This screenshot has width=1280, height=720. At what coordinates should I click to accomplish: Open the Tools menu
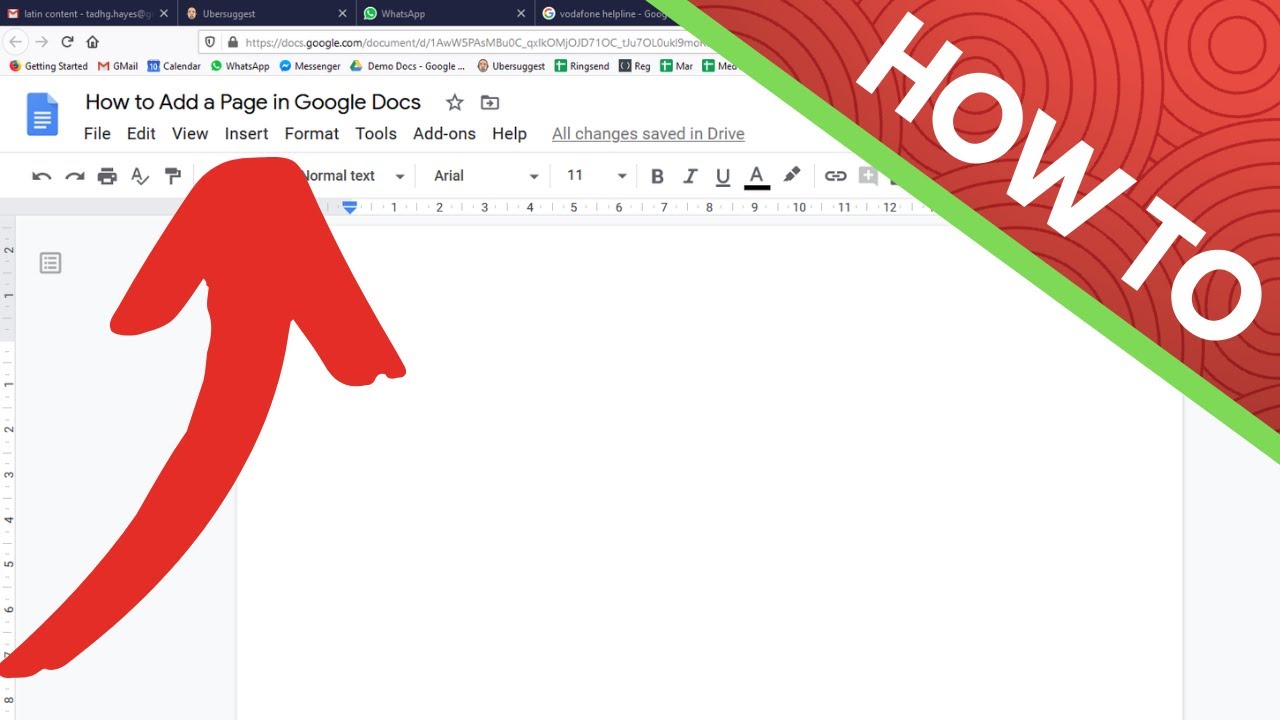pos(376,133)
